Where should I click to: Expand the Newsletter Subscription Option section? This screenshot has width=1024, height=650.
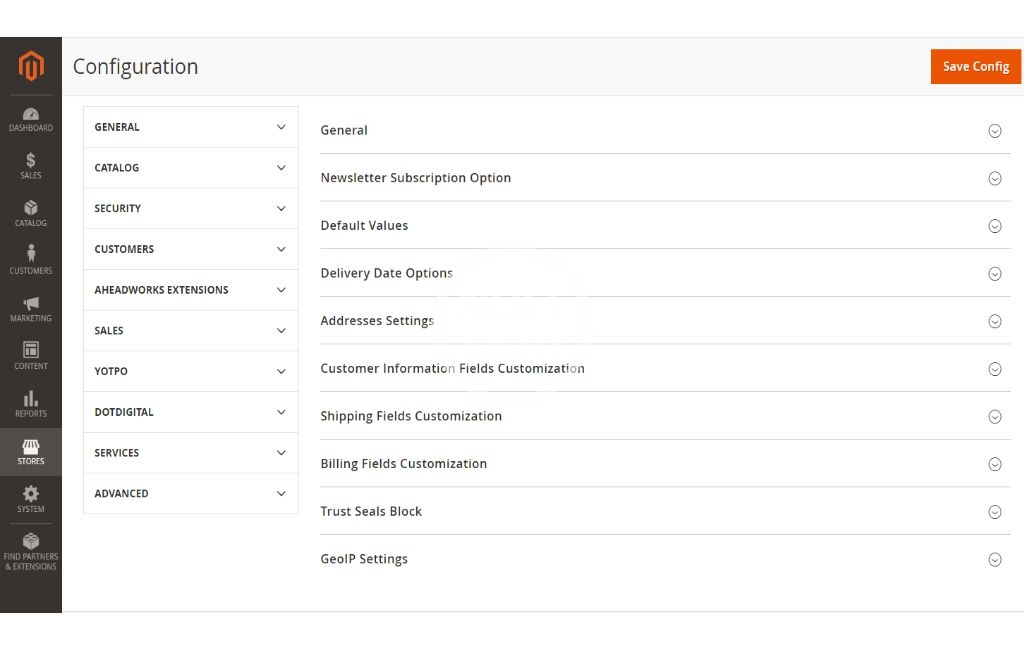[x=994, y=178]
